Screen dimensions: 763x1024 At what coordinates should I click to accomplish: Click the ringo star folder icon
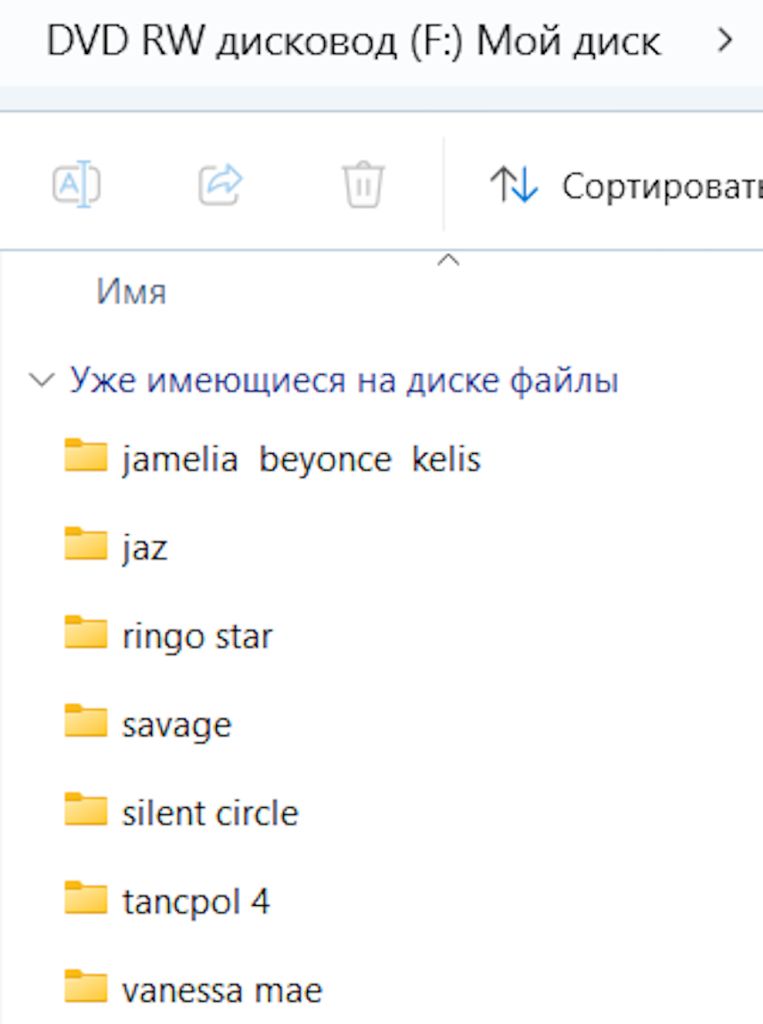click(x=86, y=632)
